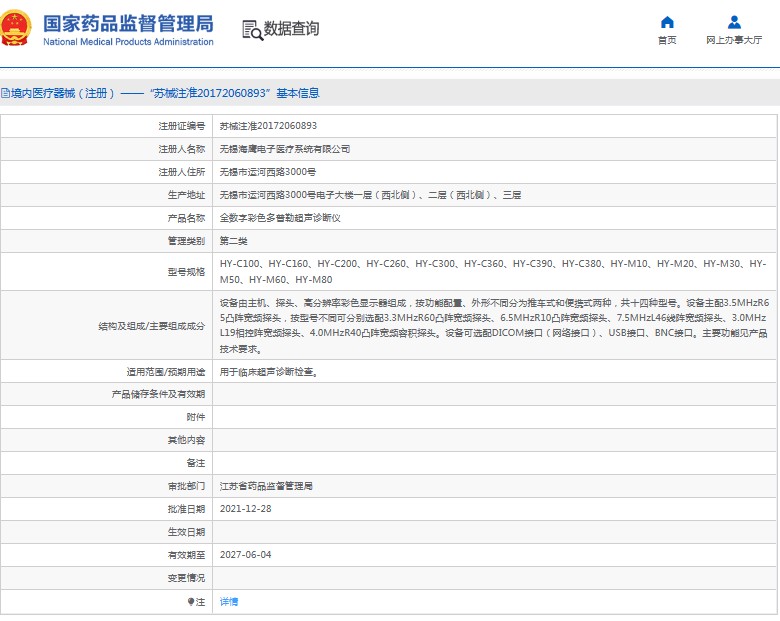Click 国家药品监督管理局 title text
This screenshot has height=621, width=780.
point(128,23)
